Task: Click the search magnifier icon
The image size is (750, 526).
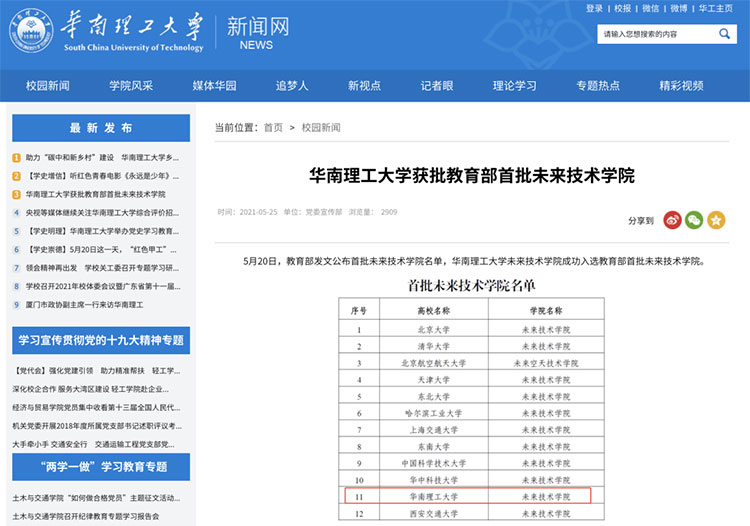Action: 724,33
